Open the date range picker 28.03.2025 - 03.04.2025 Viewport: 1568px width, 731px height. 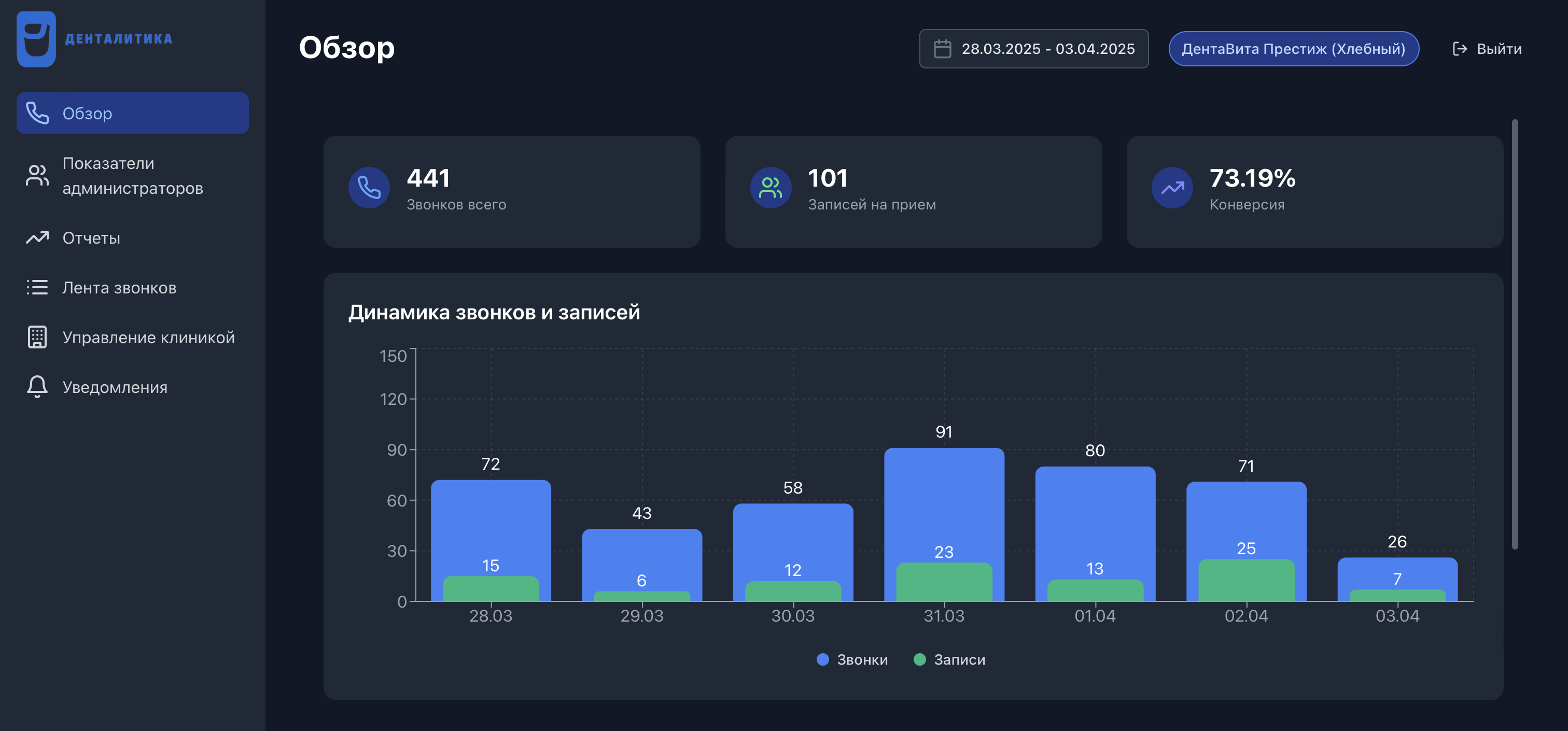1047,49
